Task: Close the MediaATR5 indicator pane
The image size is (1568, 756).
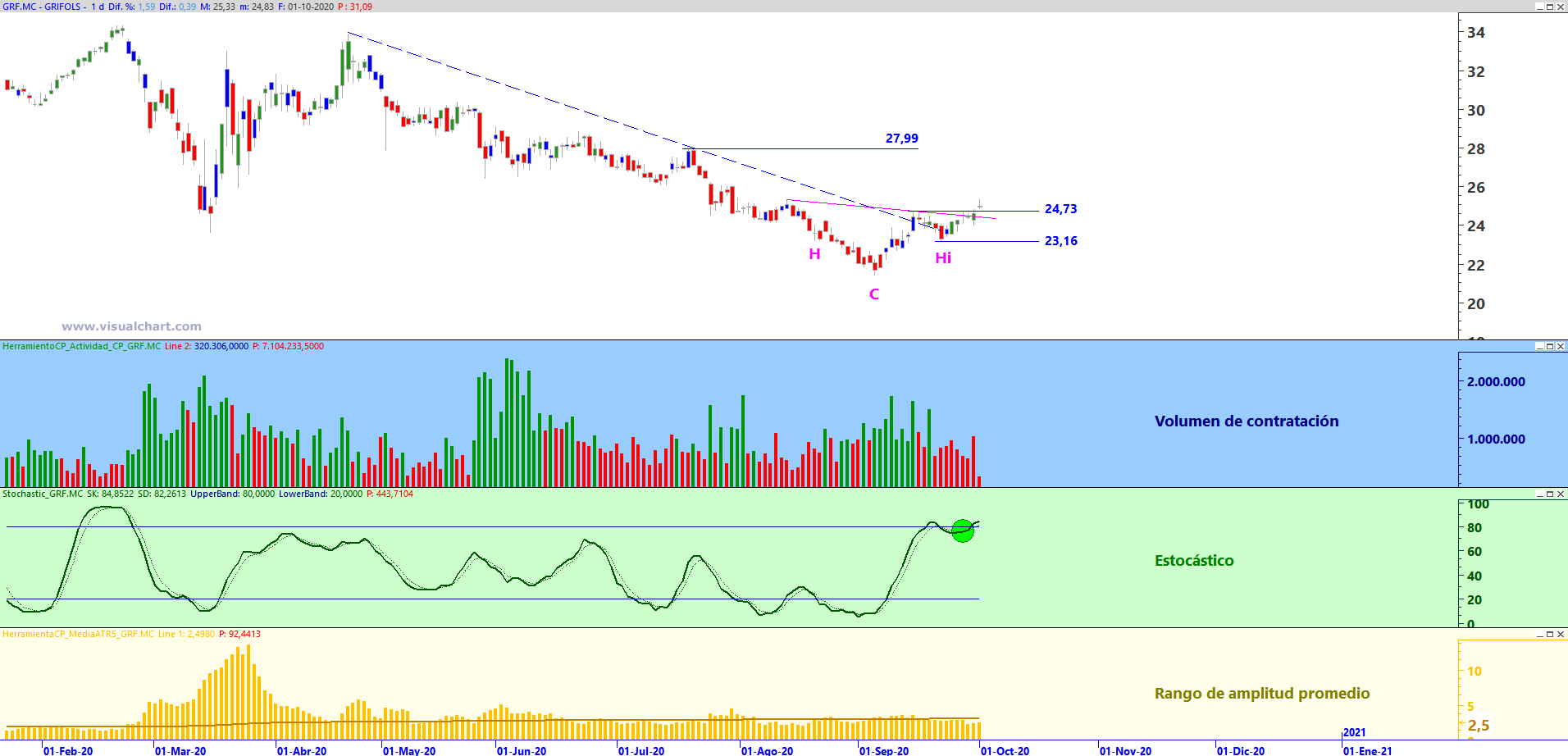Action: coord(1561,634)
